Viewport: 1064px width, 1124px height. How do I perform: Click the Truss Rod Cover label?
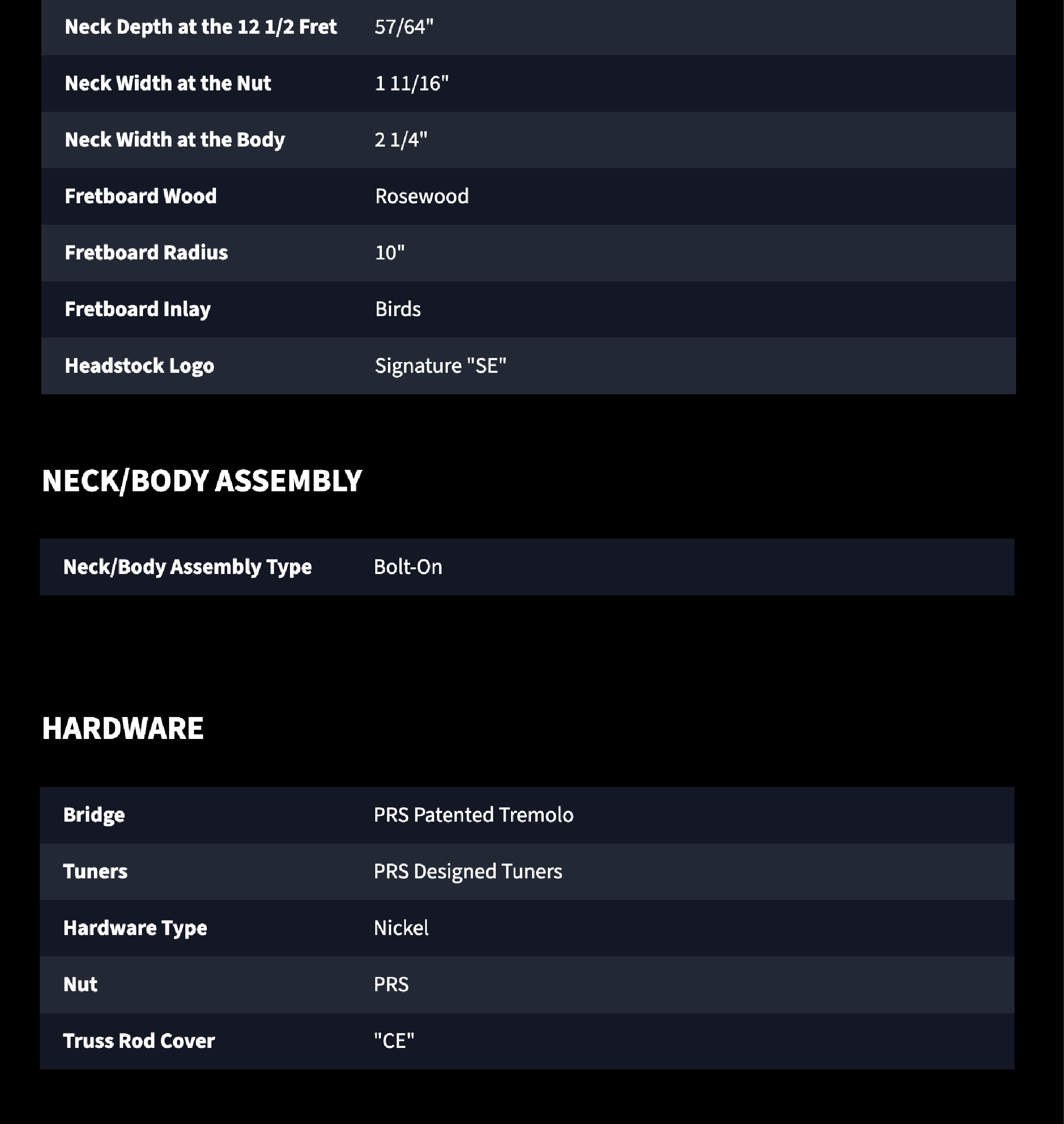[x=139, y=1041]
